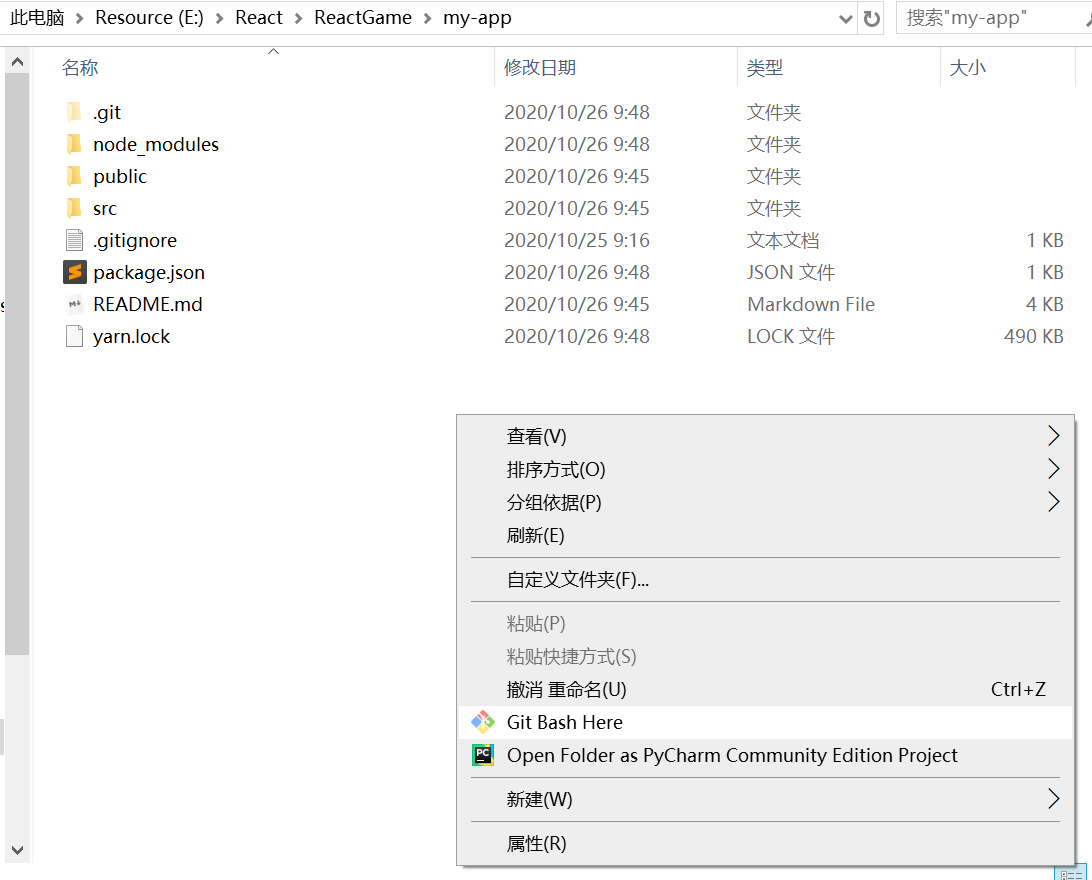The image size is (1092, 880).
Task: Select 撤消 重命名(U) menu entry
Action: (765, 689)
